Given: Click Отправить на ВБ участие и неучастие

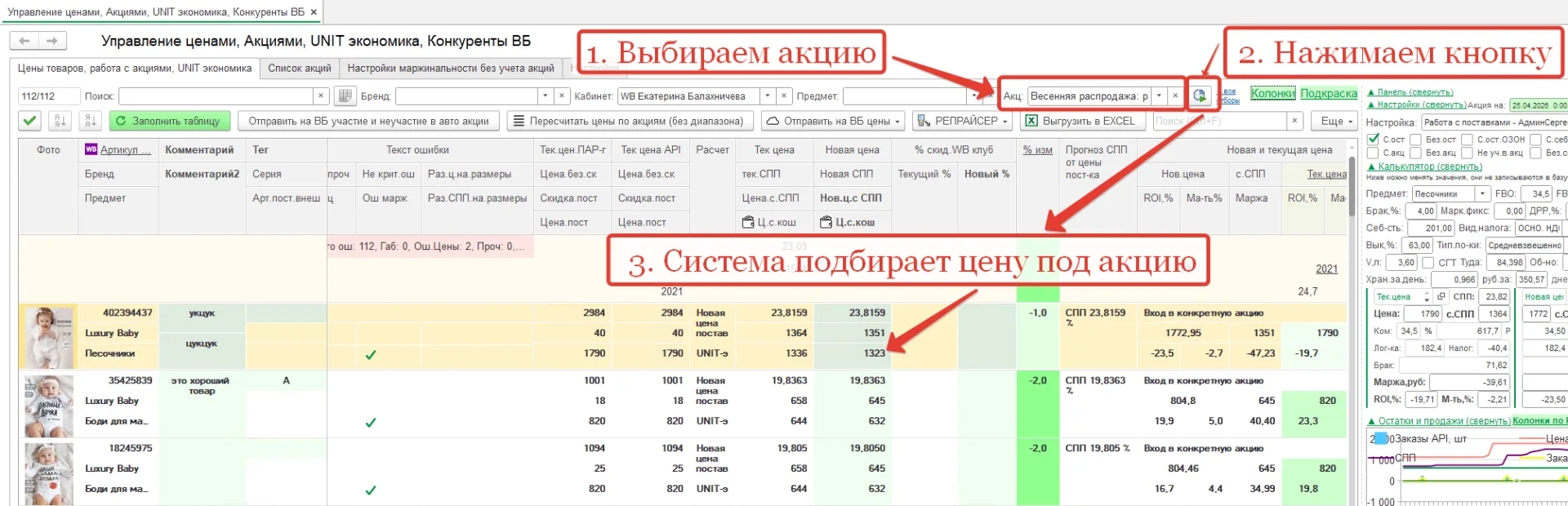Looking at the screenshot, I should pos(368,121).
